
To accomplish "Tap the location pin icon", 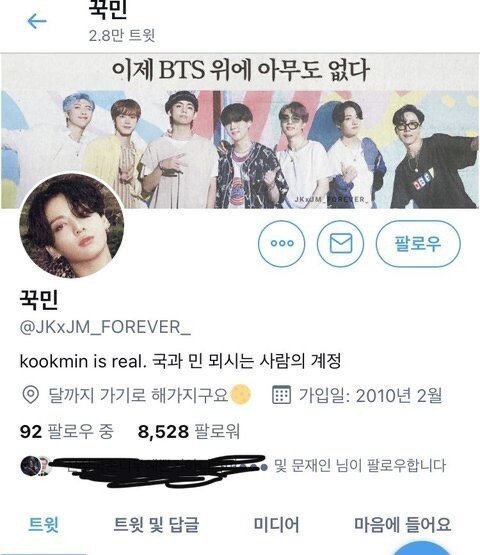I will [x=30, y=395].
